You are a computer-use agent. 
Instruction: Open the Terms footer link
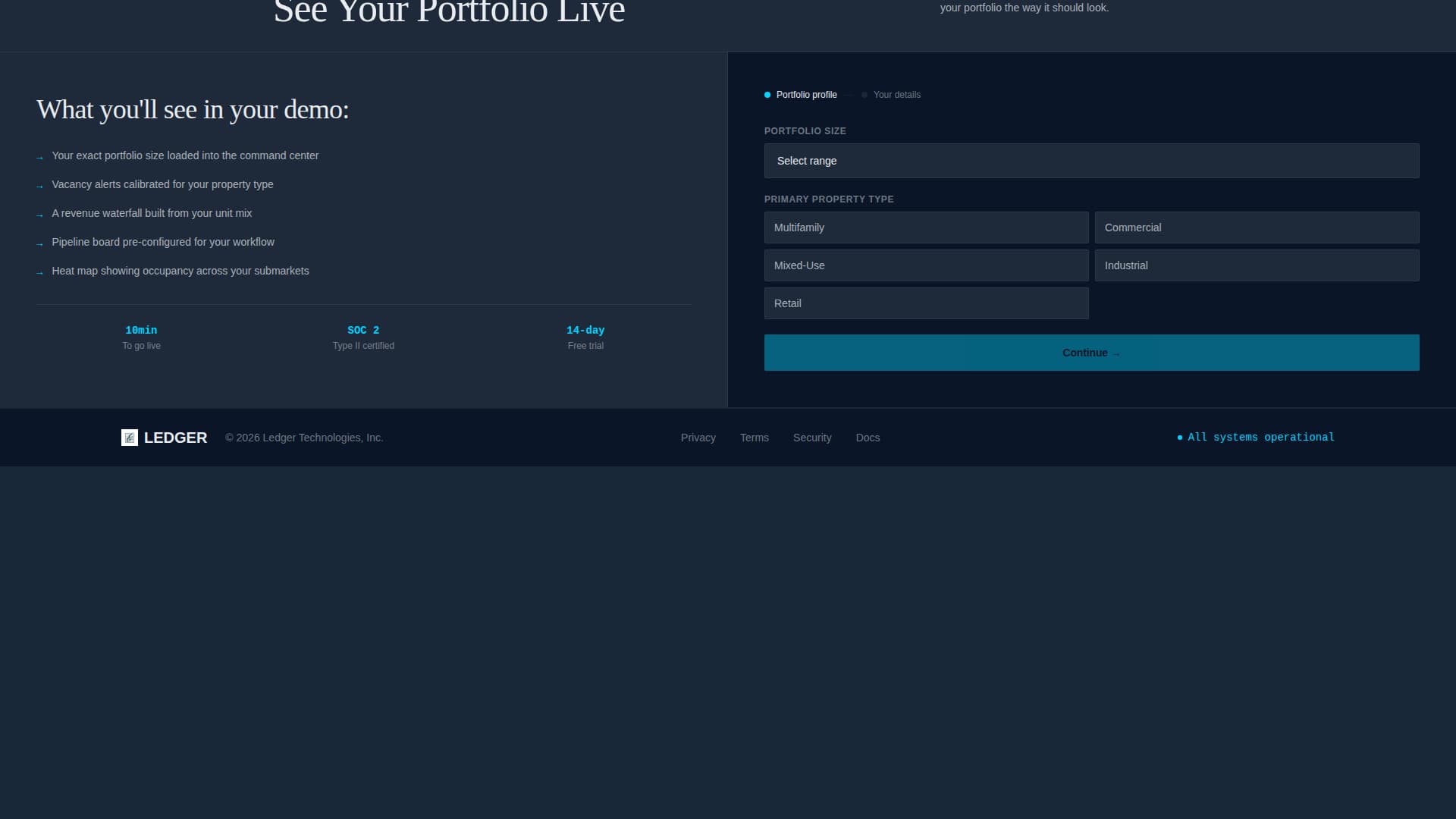[x=754, y=438]
